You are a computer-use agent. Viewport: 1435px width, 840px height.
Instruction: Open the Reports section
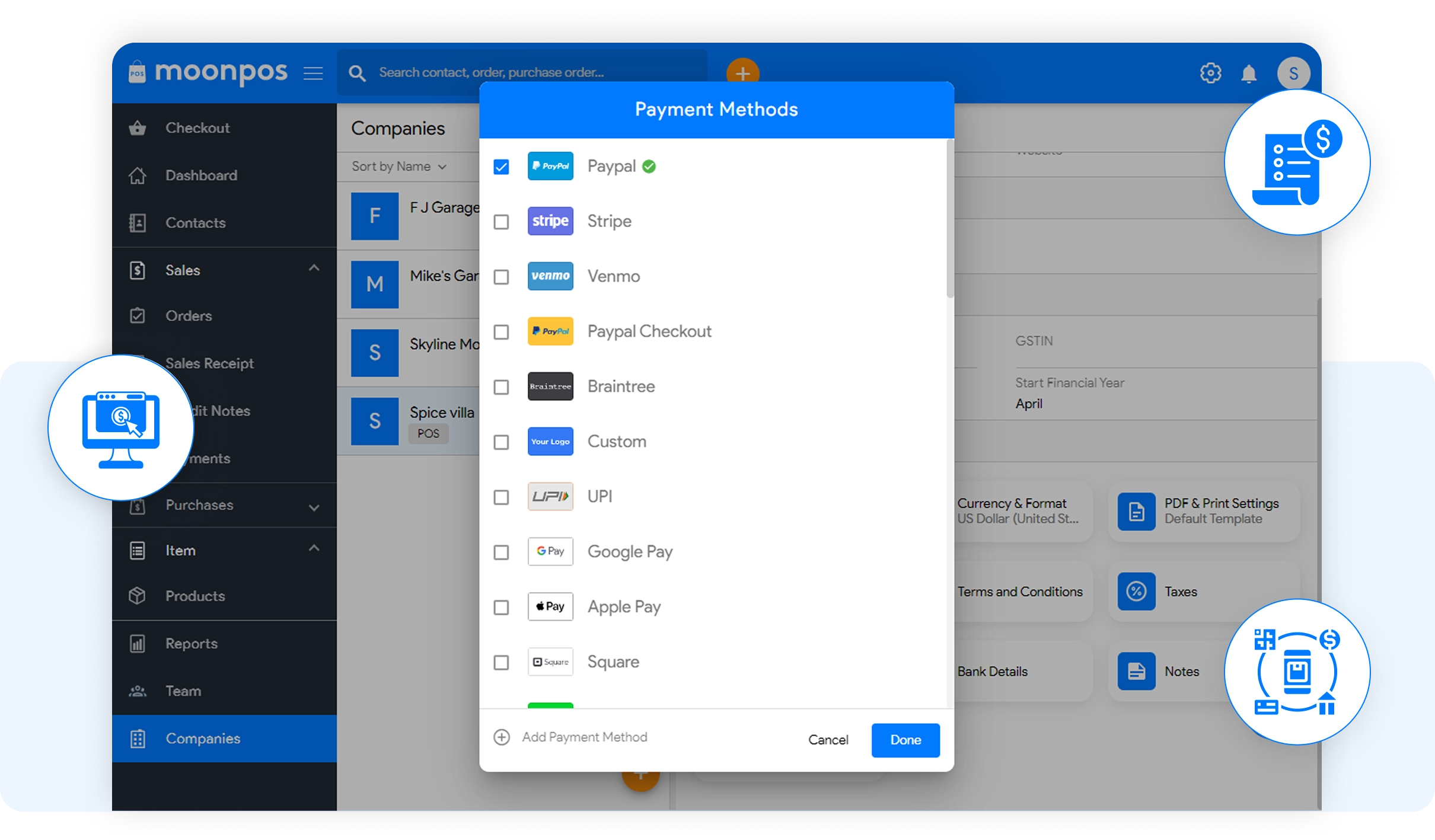(x=191, y=643)
